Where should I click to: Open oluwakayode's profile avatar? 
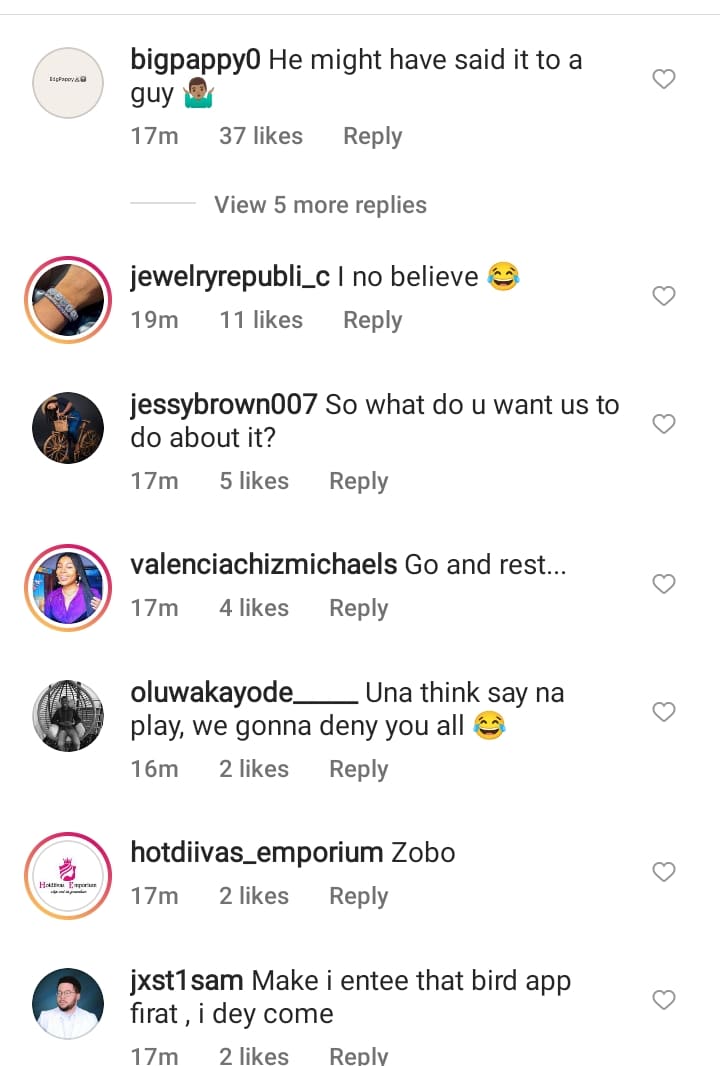(68, 716)
